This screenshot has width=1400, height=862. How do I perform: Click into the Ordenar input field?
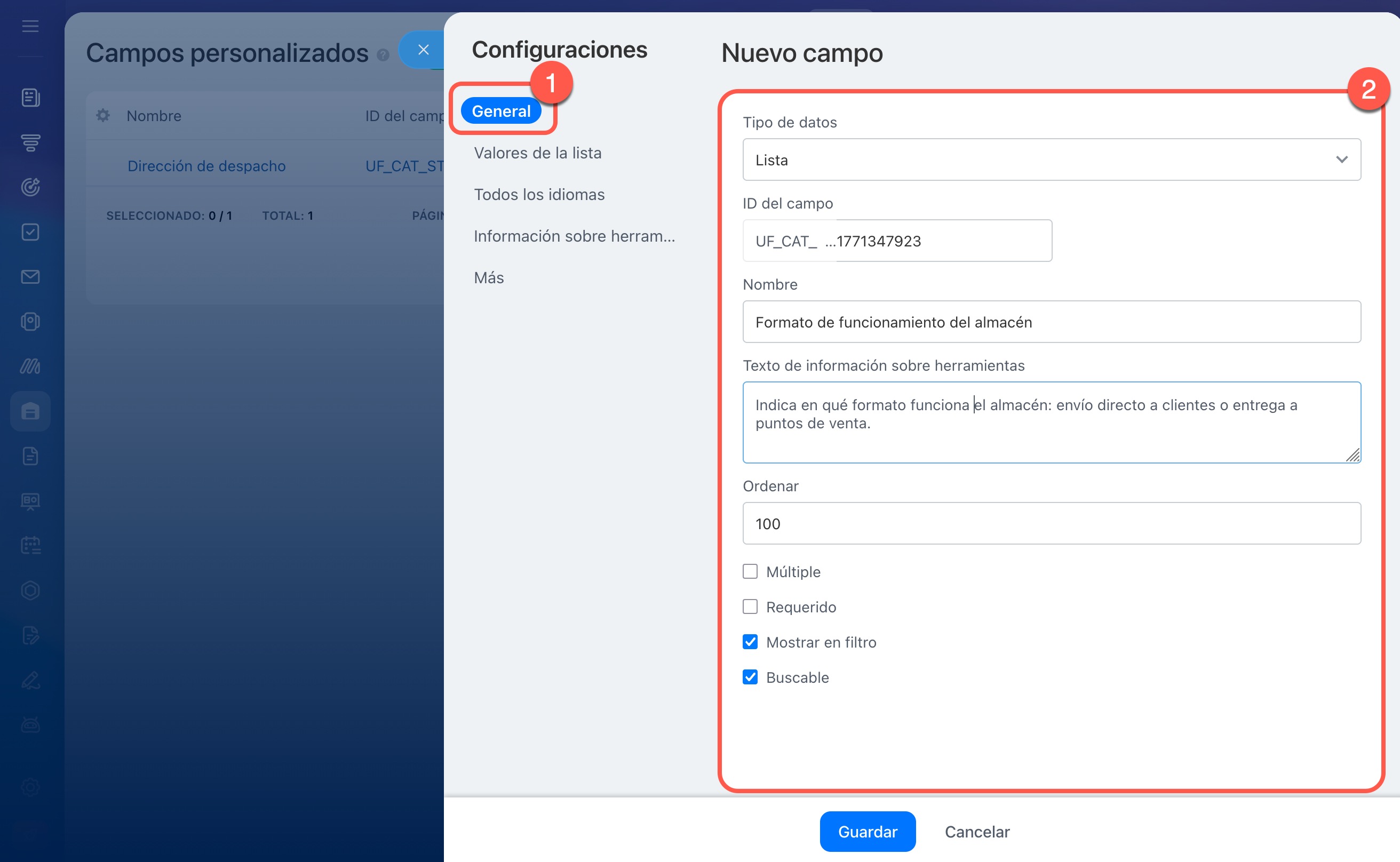[x=1051, y=523]
